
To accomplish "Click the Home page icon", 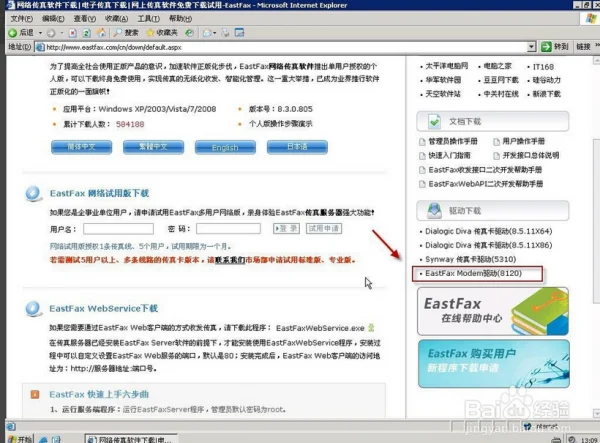I will (101, 33).
